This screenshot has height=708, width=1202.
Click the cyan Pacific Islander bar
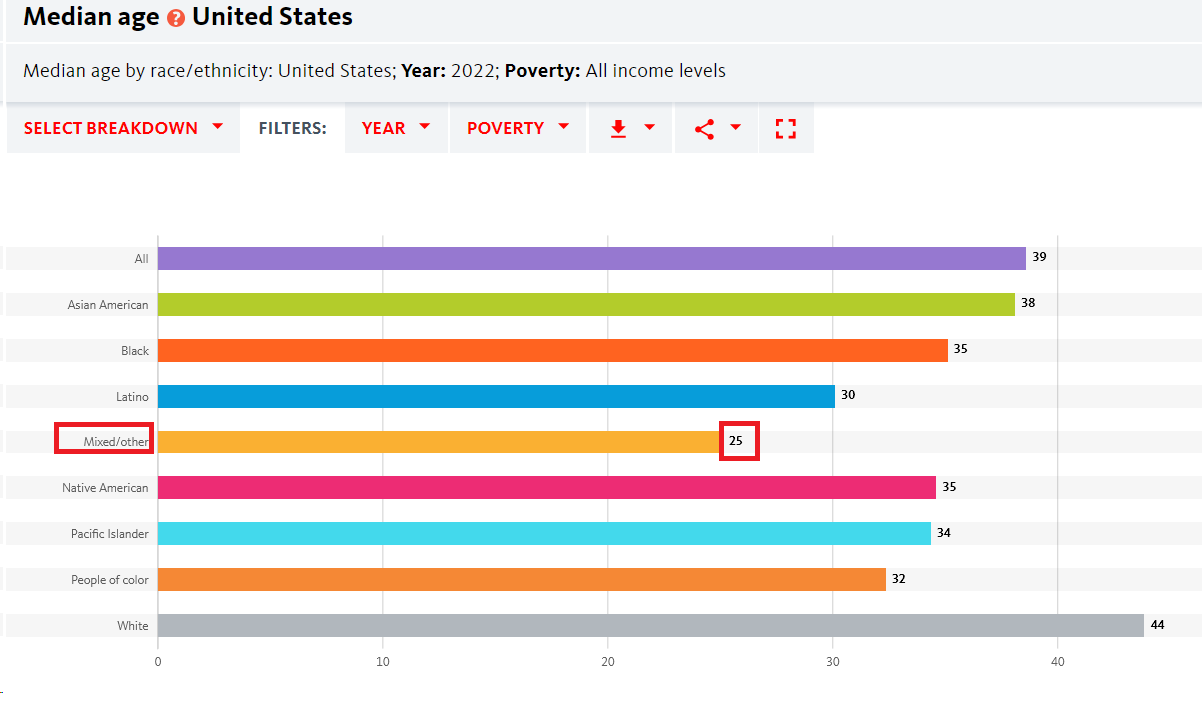[x=544, y=533]
